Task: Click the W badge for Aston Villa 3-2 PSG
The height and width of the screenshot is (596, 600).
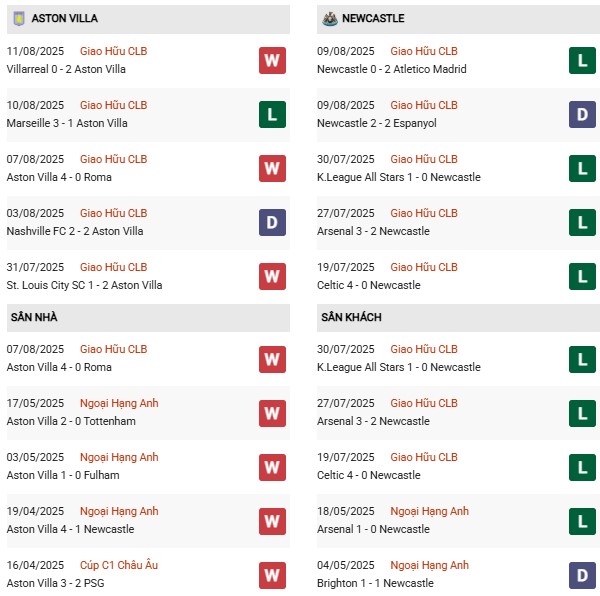Action: point(272,574)
